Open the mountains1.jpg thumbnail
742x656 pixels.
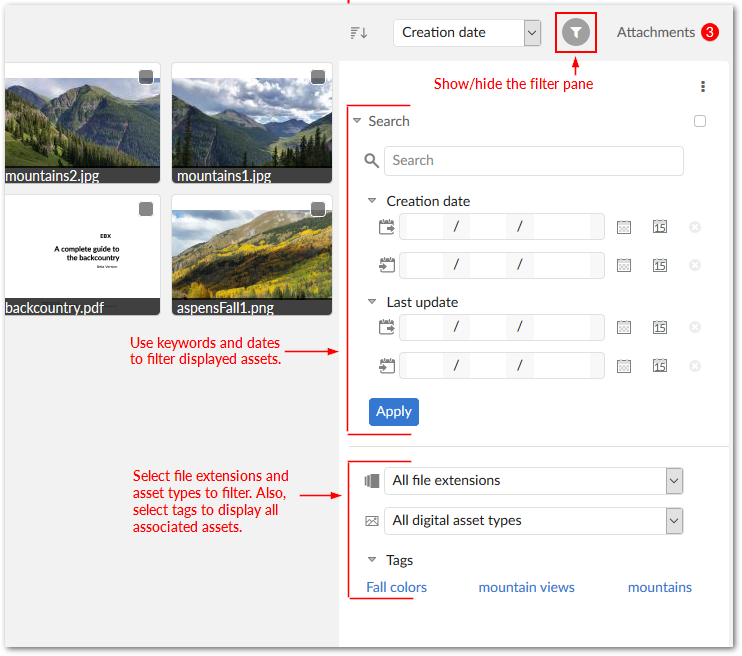252,122
